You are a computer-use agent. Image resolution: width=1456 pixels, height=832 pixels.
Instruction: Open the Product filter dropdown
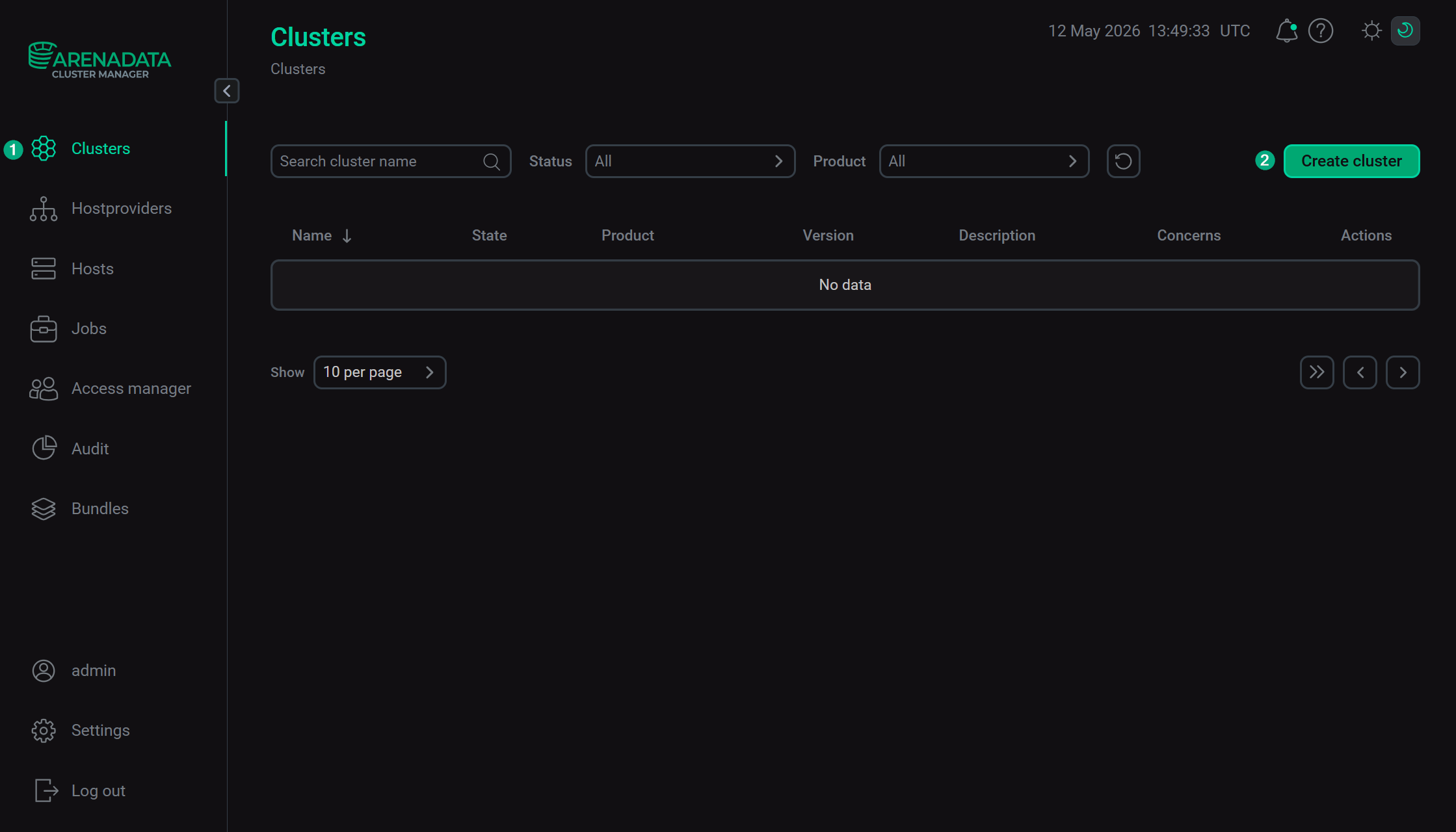(x=984, y=161)
